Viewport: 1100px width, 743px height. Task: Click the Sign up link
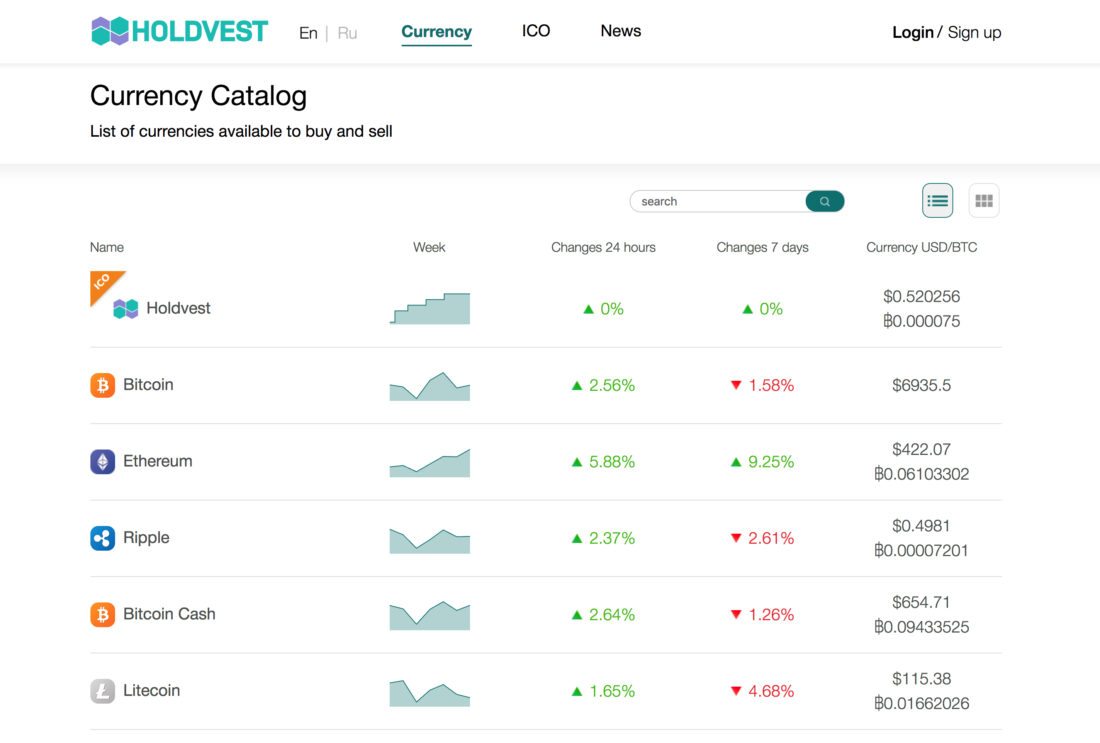tap(974, 32)
